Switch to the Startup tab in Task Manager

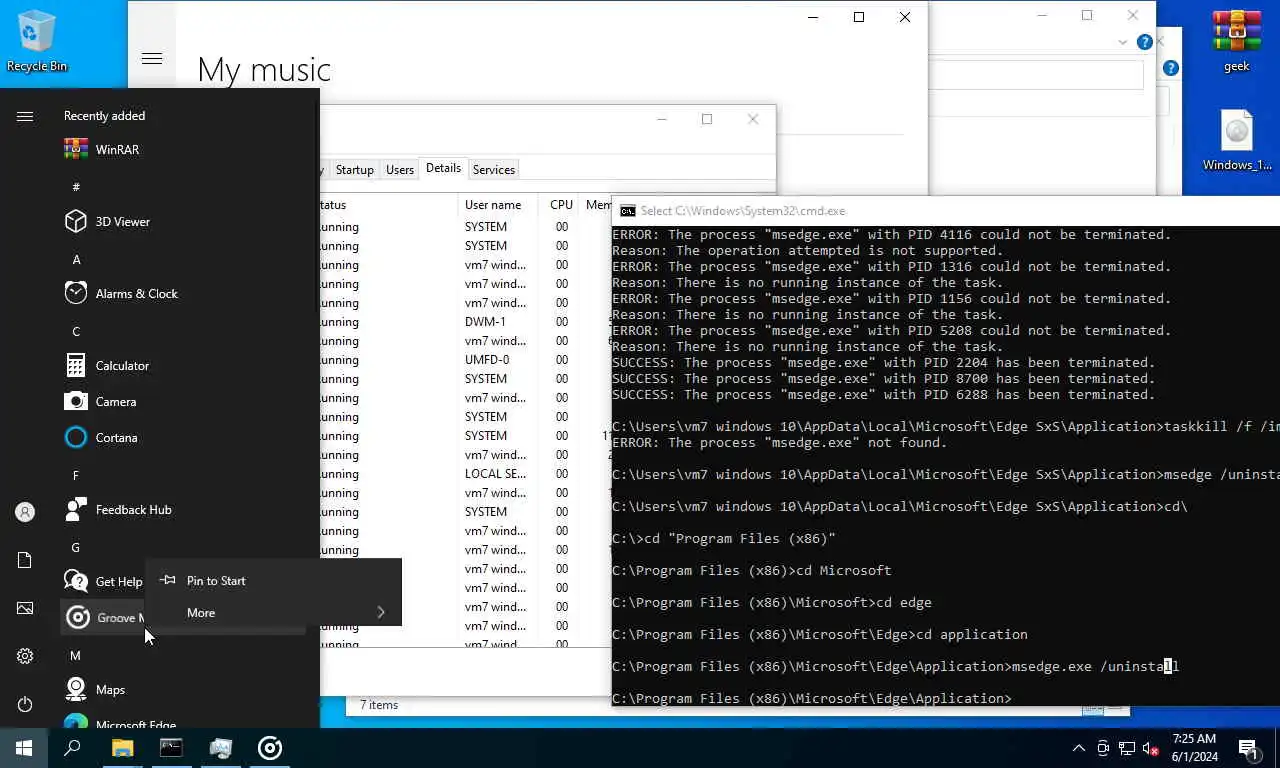coord(354,169)
